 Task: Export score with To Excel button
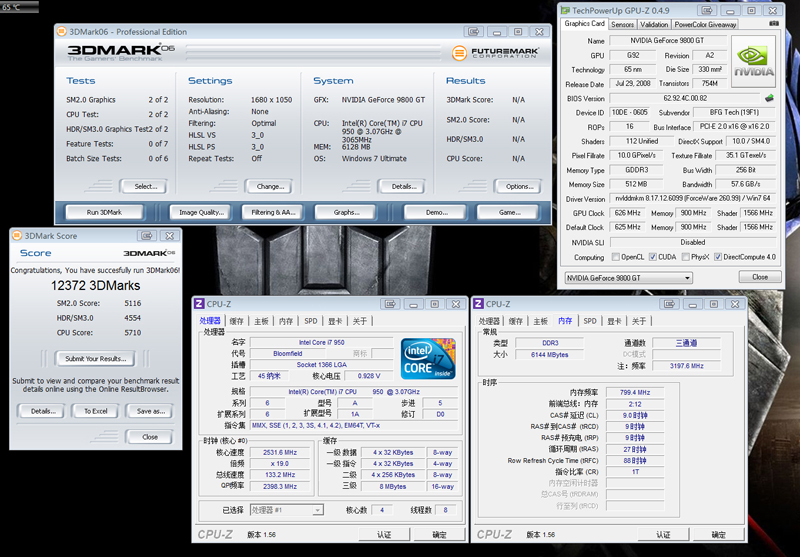pos(95,411)
